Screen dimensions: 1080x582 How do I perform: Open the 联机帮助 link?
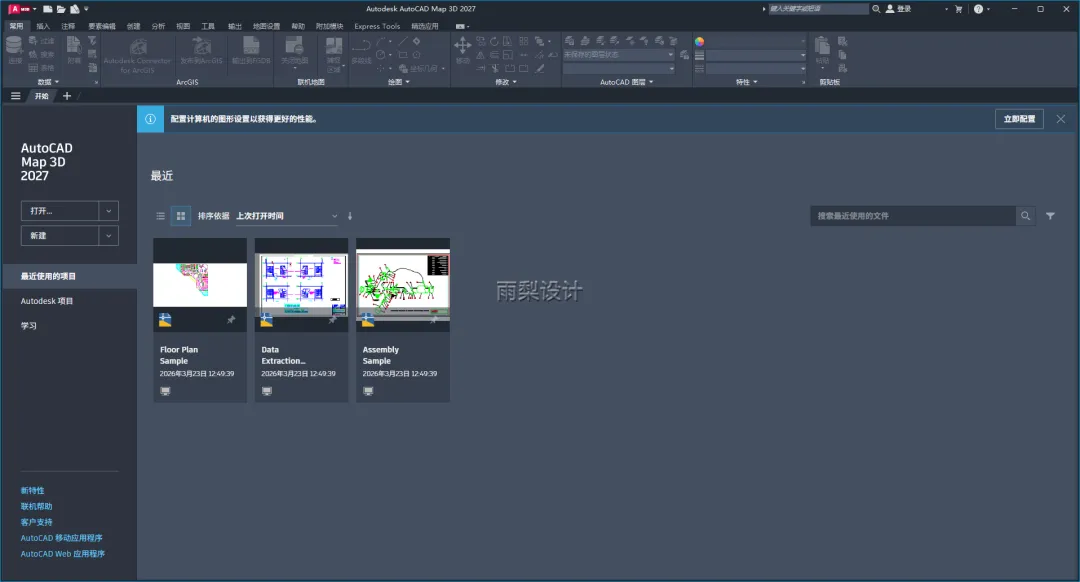[x=37, y=506]
